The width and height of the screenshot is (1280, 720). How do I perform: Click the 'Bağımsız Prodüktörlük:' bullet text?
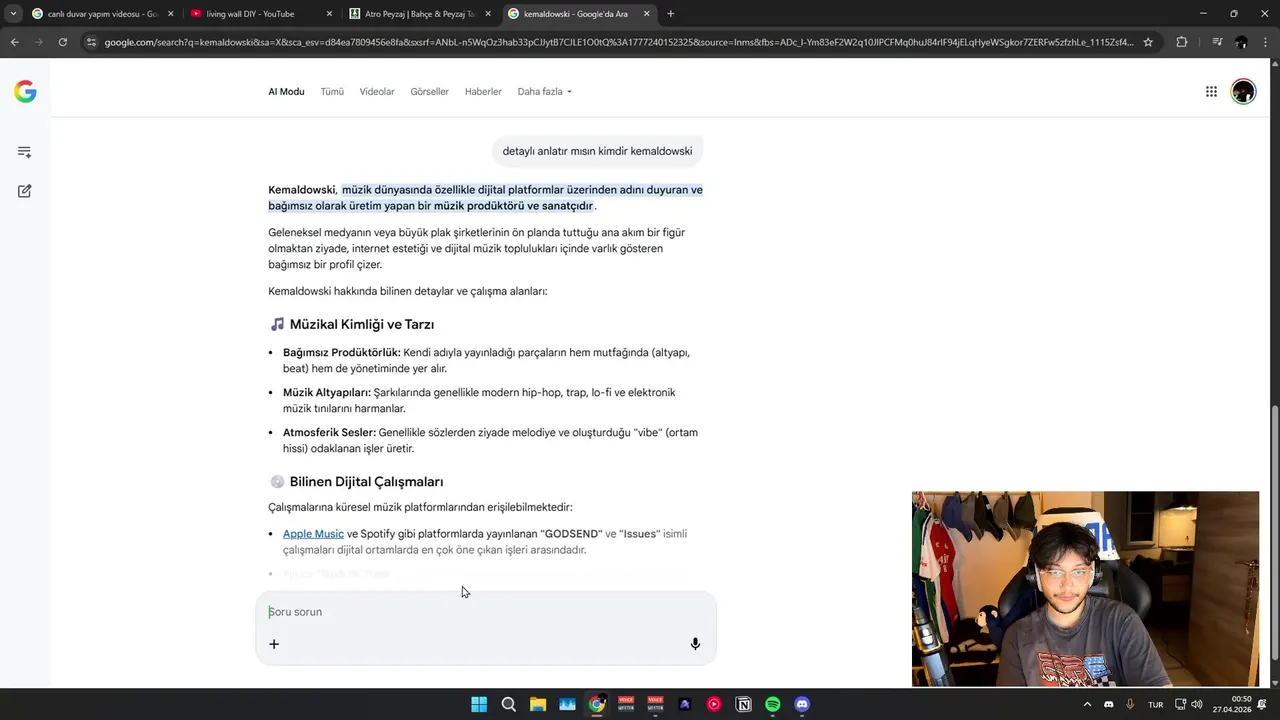click(342, 352)
